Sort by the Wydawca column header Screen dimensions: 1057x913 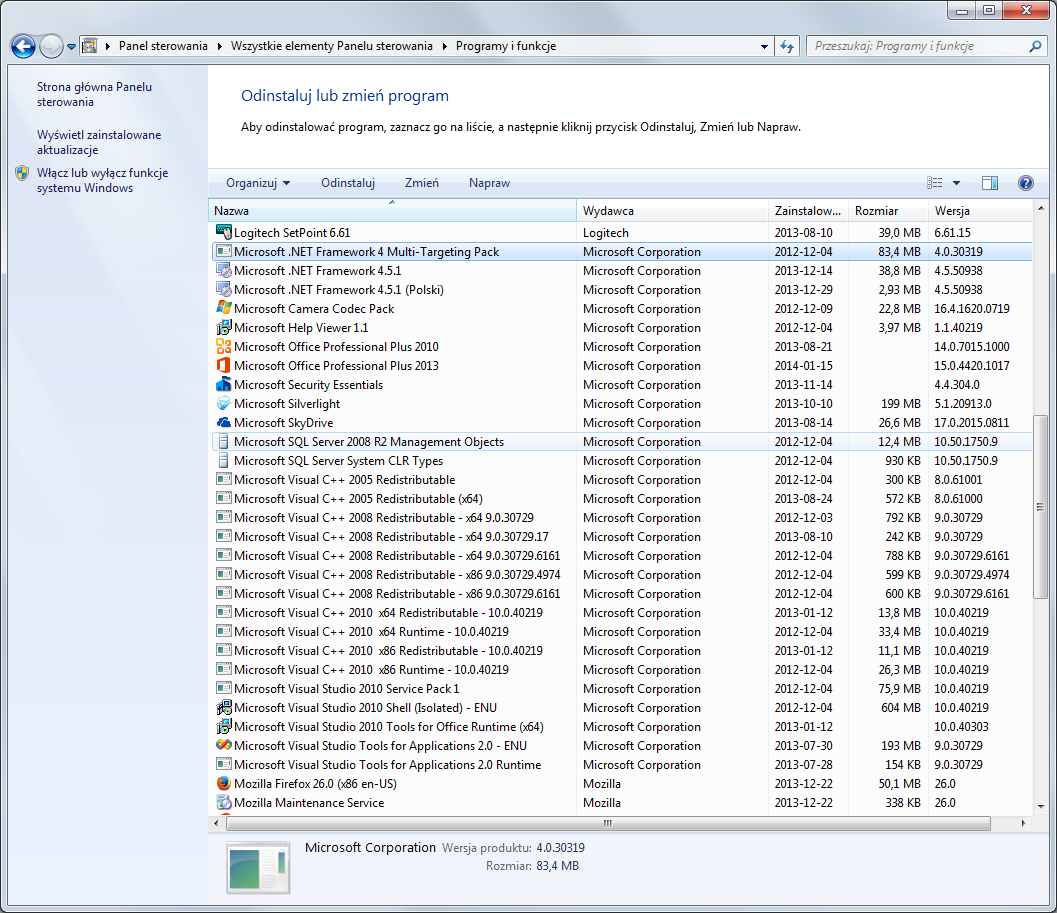pos(673,211)
